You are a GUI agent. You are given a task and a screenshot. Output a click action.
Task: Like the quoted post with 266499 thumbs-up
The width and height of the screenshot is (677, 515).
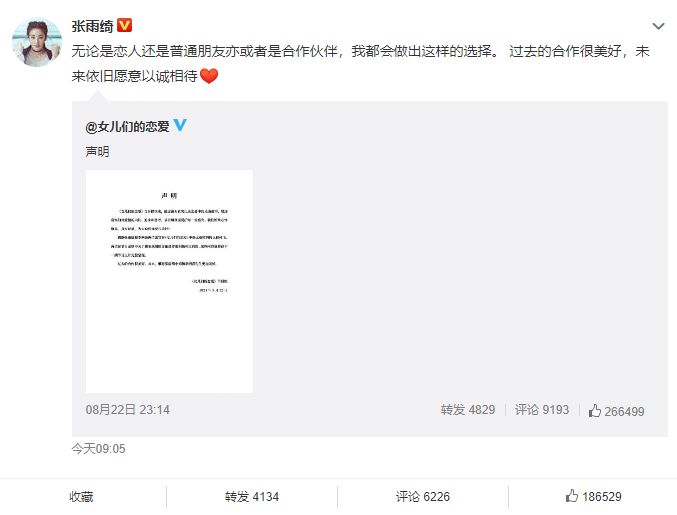point(616,411)
